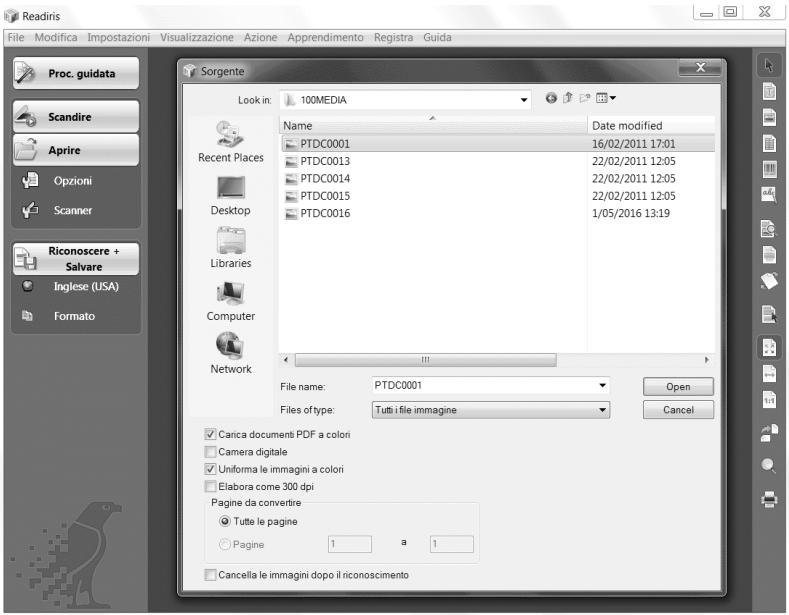Screen dimensions: 789x615
Task: Click the file list scroll left arrow
Action: 286,360
